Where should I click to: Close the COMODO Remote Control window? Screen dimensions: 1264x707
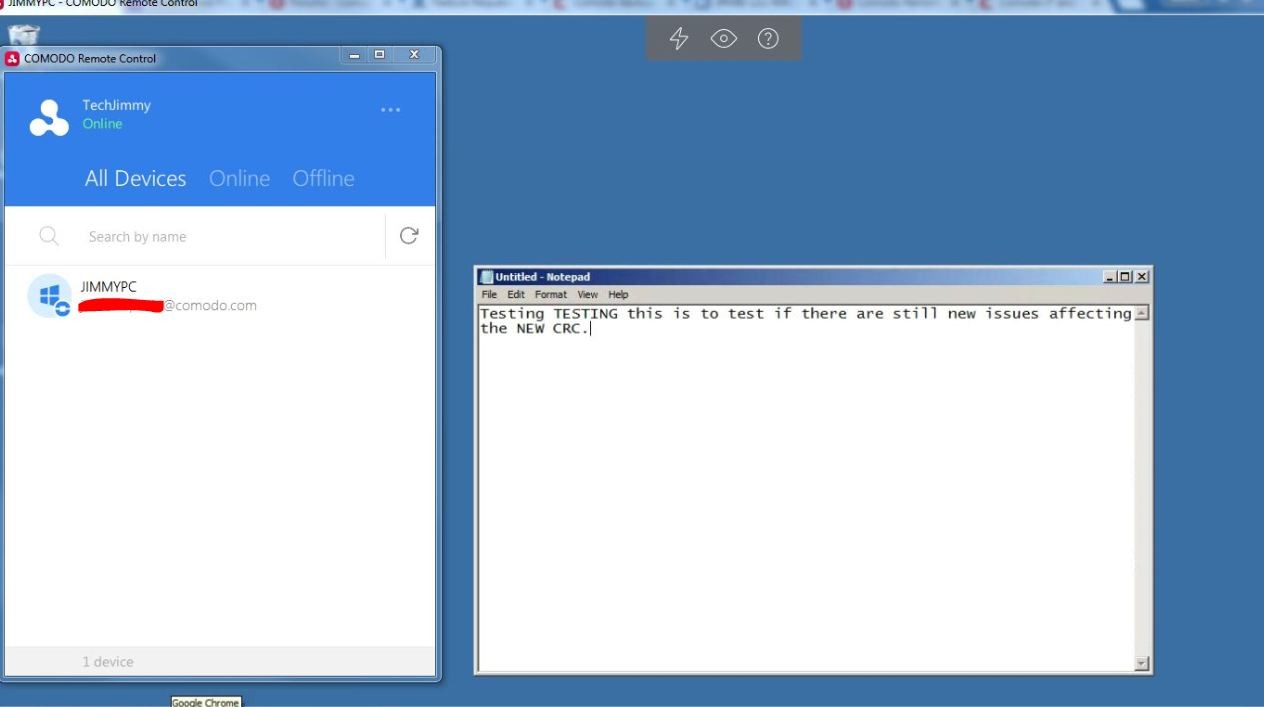(x=414, y=55)
